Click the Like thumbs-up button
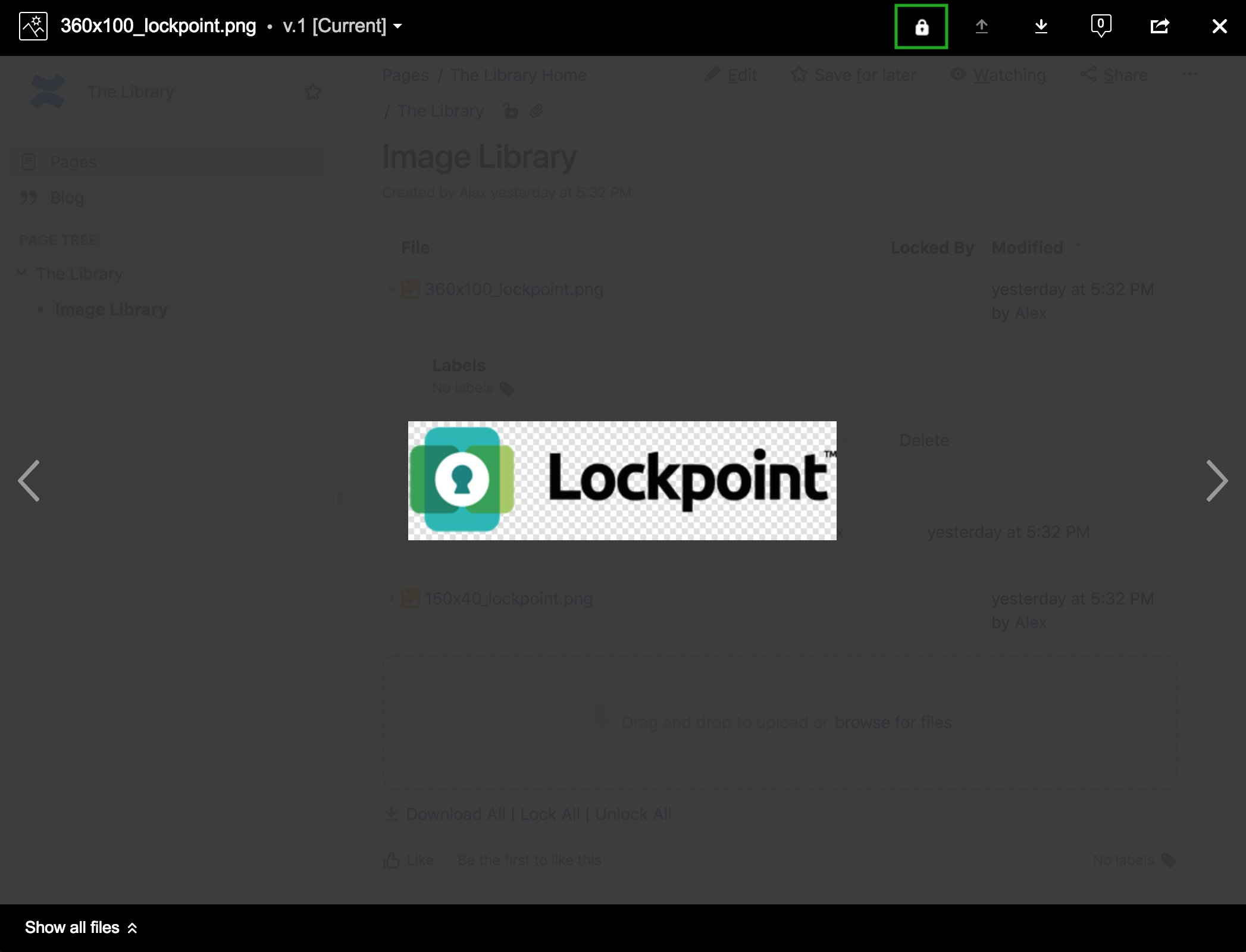1246x952 pixels. point(408,860)
